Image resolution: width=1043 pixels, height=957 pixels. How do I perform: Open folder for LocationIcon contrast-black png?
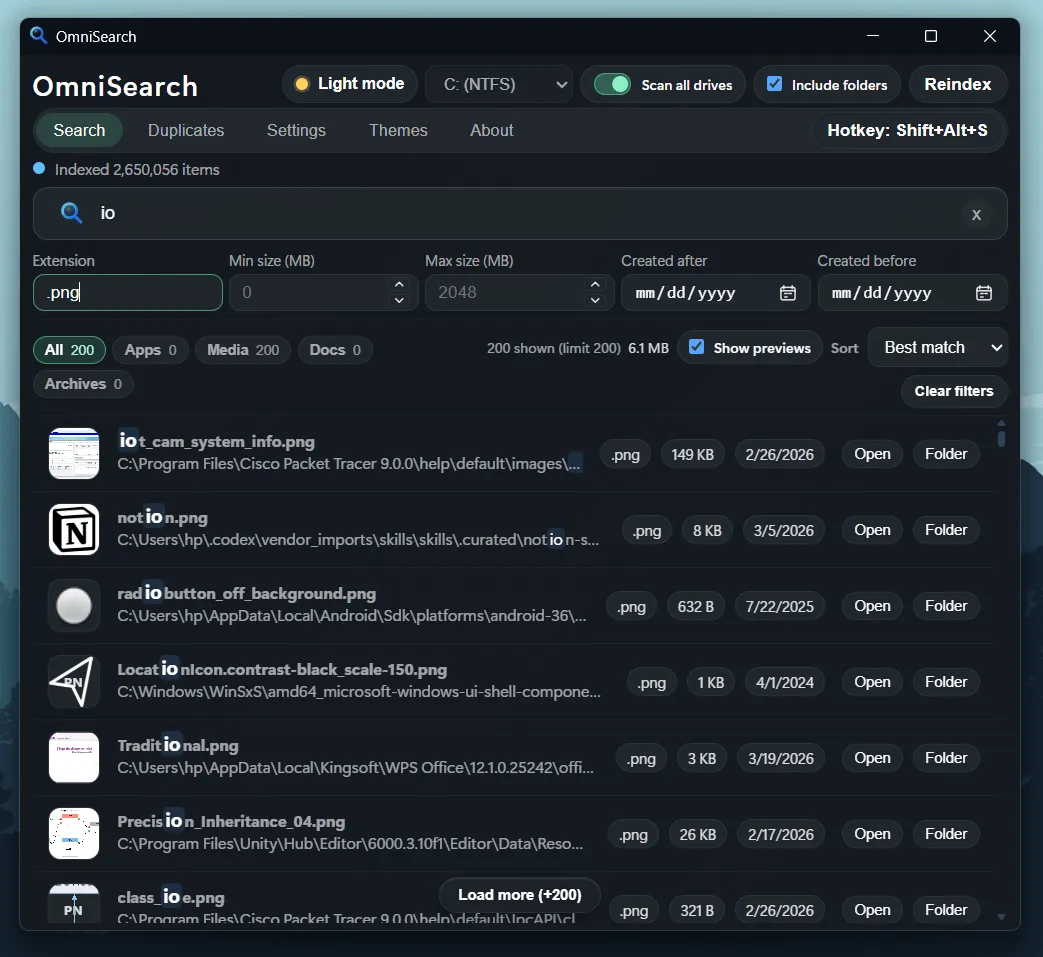click(946, 682)
